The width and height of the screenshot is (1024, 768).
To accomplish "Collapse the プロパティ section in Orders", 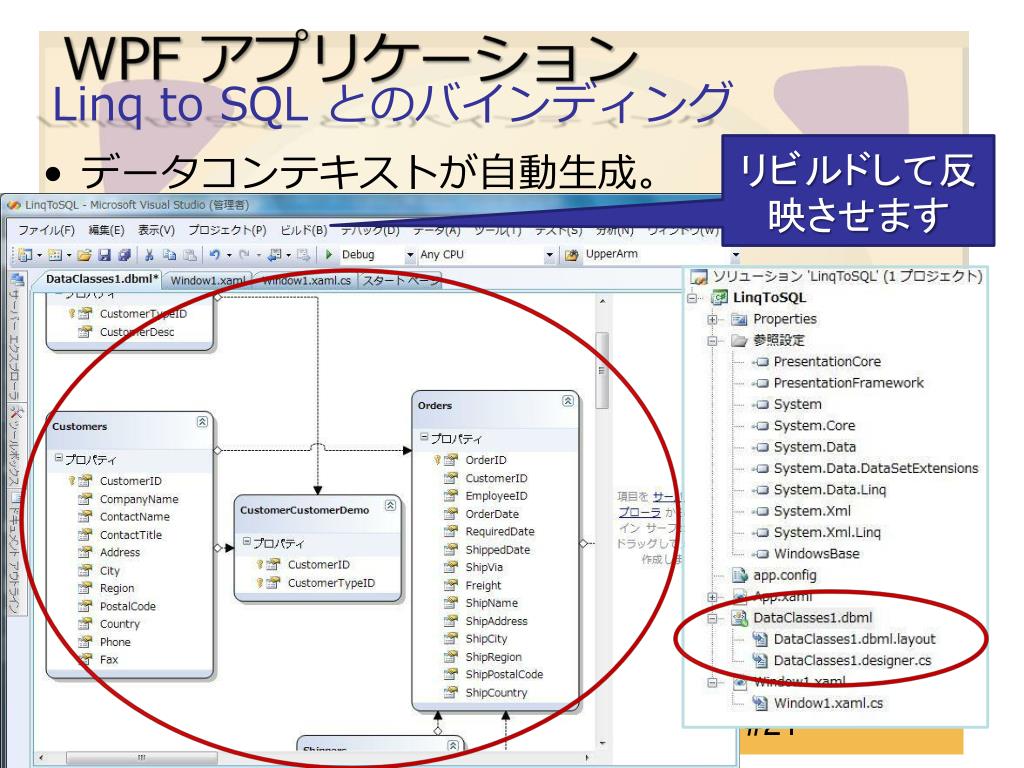I will [x=424, y=437].
